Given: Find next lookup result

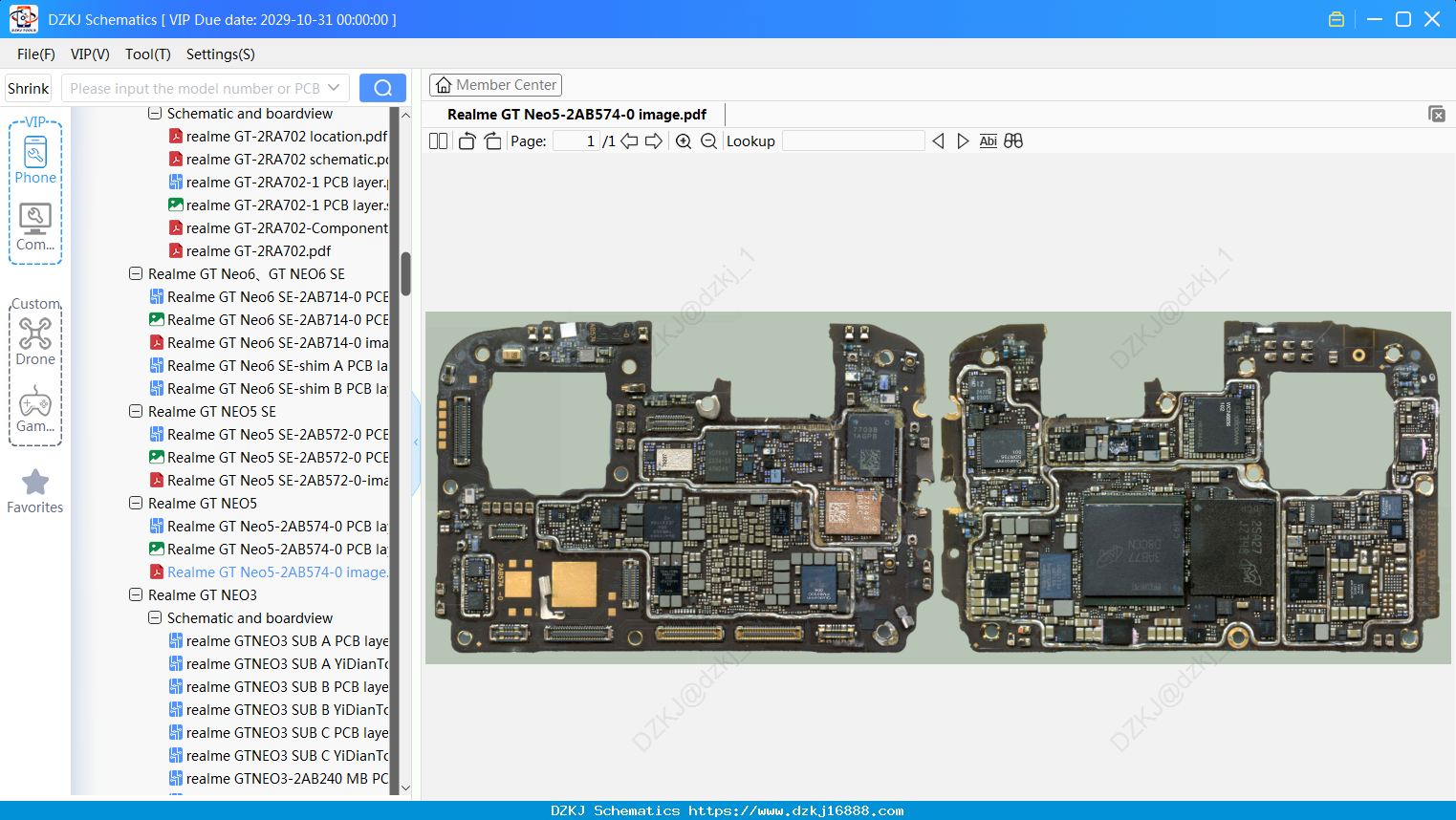Looking at the screenshot, I should point(963,141).
